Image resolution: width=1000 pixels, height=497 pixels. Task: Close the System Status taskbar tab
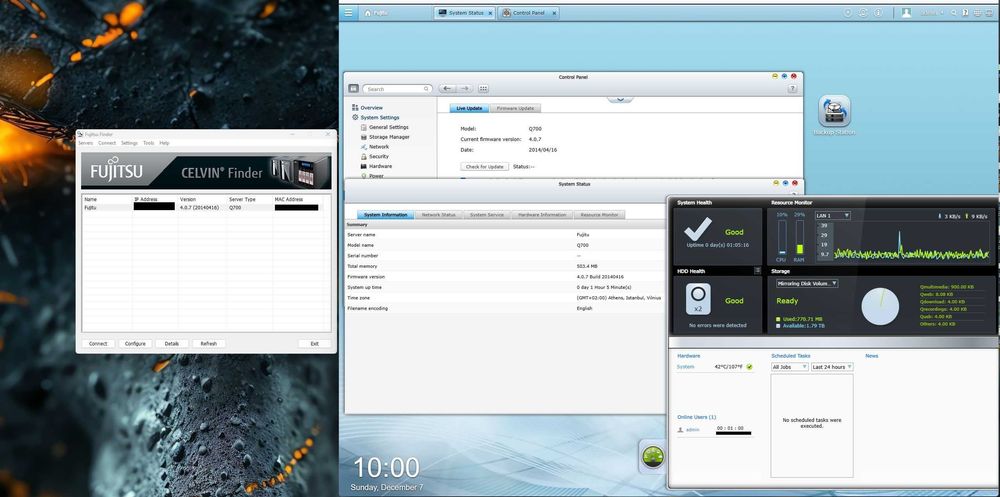tap(490, 13)
